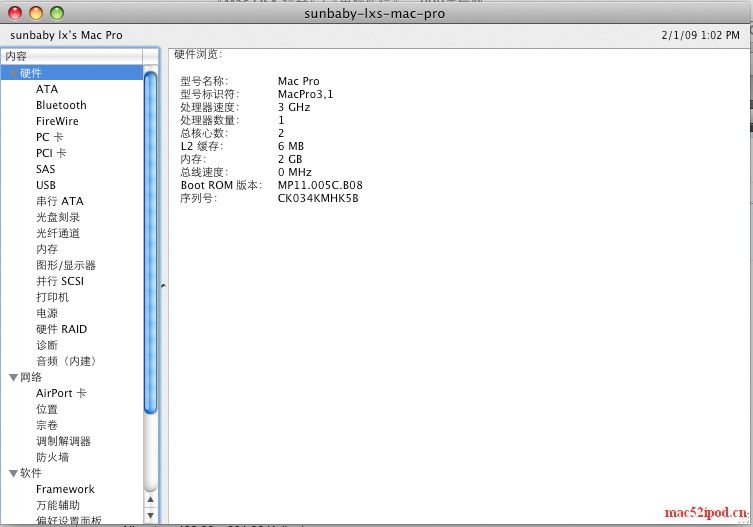
Task: Click the 2 GB memory value
Action: pyautogui.click(x=290, y=159)
